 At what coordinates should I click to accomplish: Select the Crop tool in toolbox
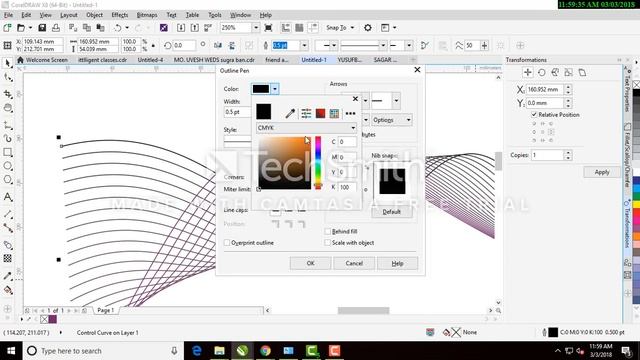8,94
